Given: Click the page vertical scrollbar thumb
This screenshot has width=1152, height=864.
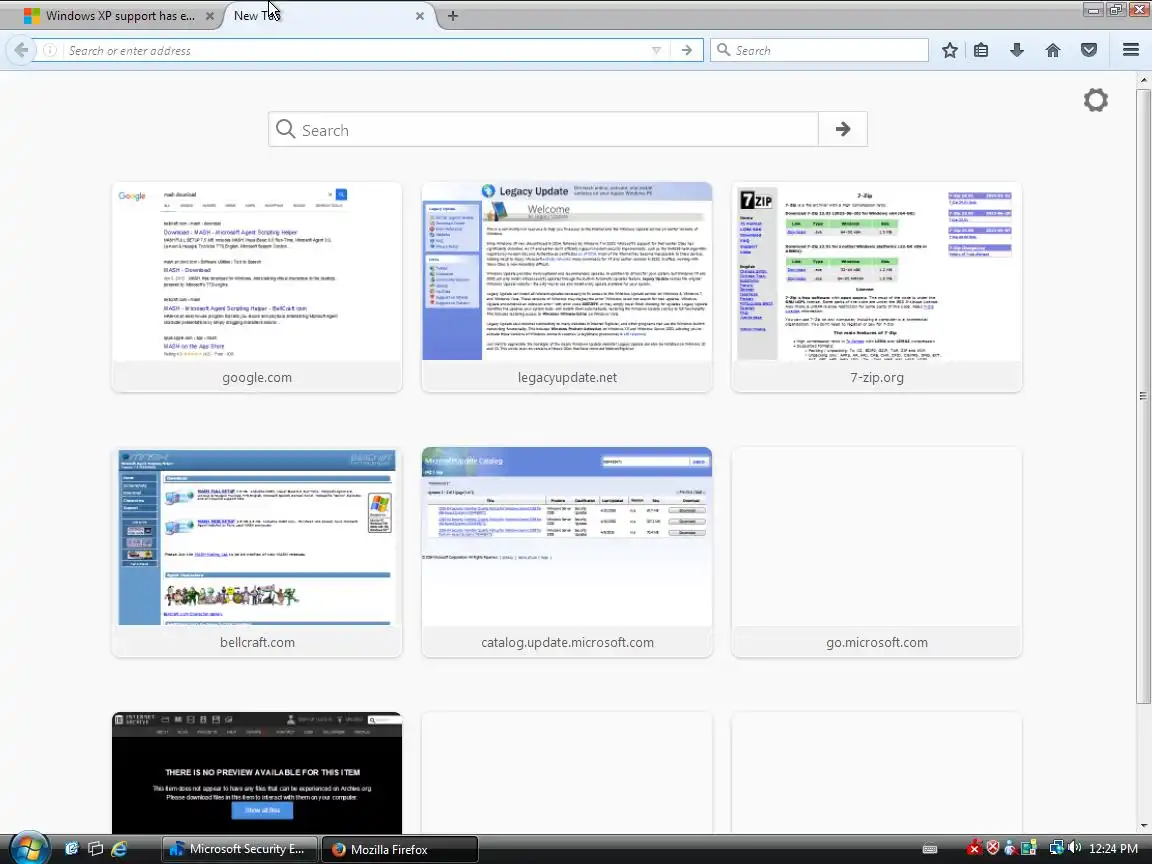Looking at the screenshot, I should (x=1143, y=395).
